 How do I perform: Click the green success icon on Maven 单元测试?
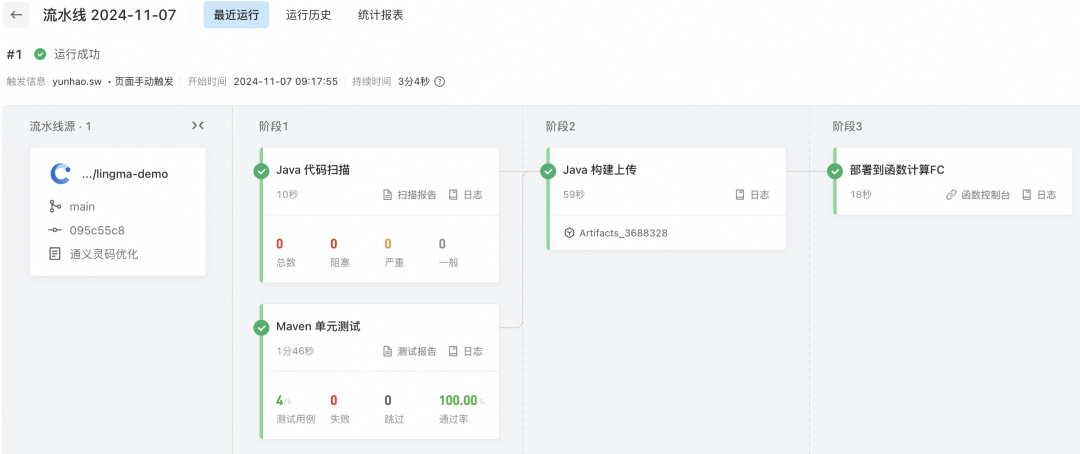click(x=261, y=327)
